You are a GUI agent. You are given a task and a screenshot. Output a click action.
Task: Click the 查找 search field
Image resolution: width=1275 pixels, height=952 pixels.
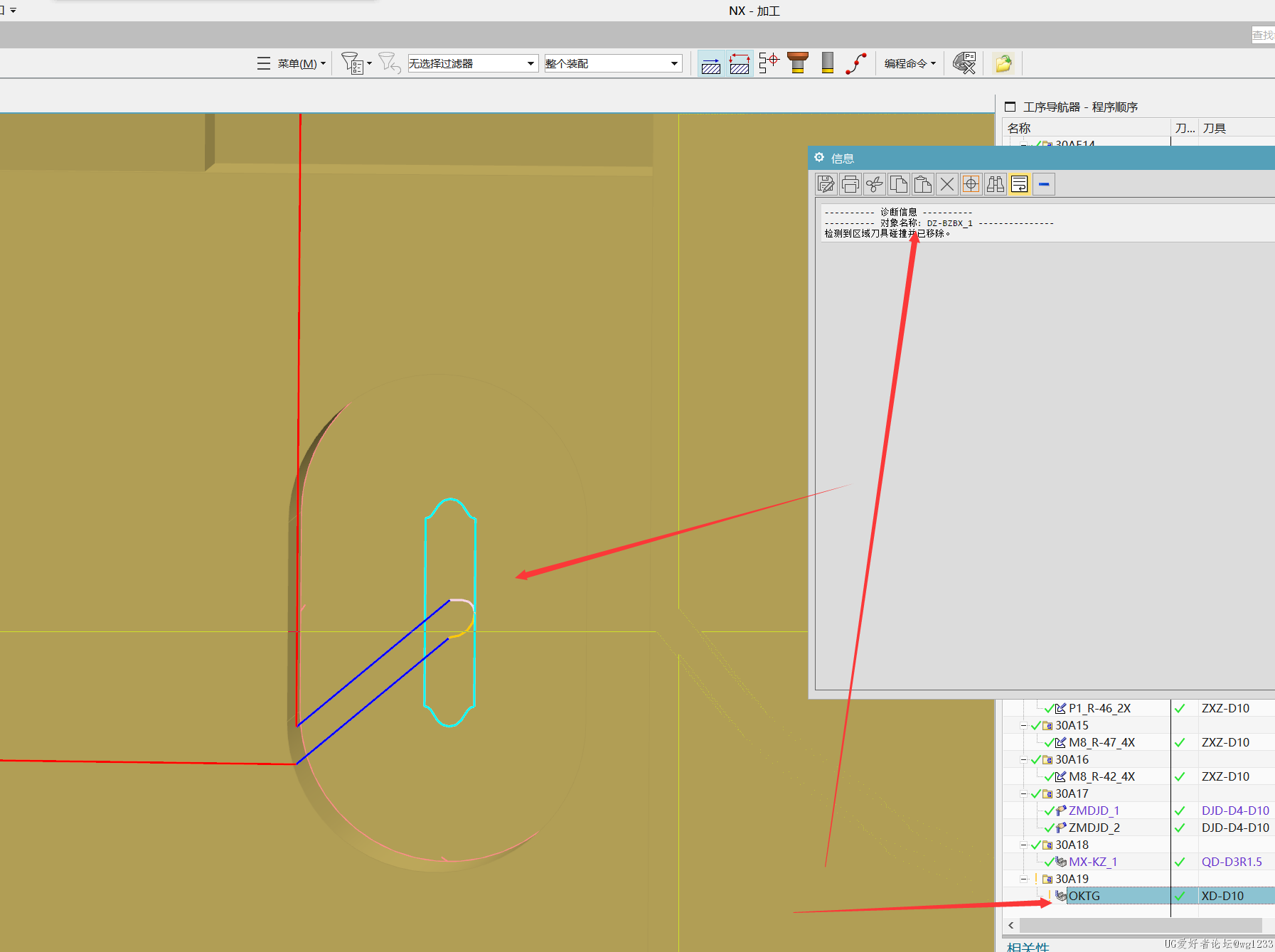click(1263, 35)
